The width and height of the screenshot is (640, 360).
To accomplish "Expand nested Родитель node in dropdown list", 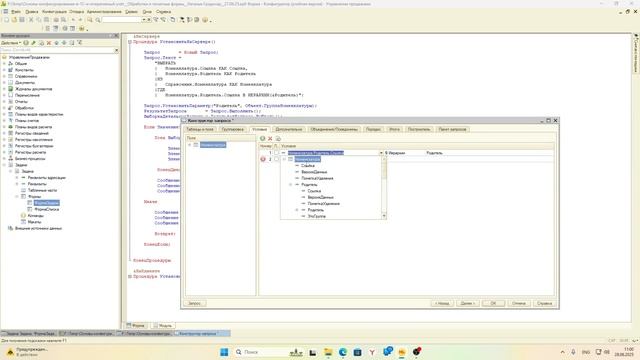I will (297, 210).
